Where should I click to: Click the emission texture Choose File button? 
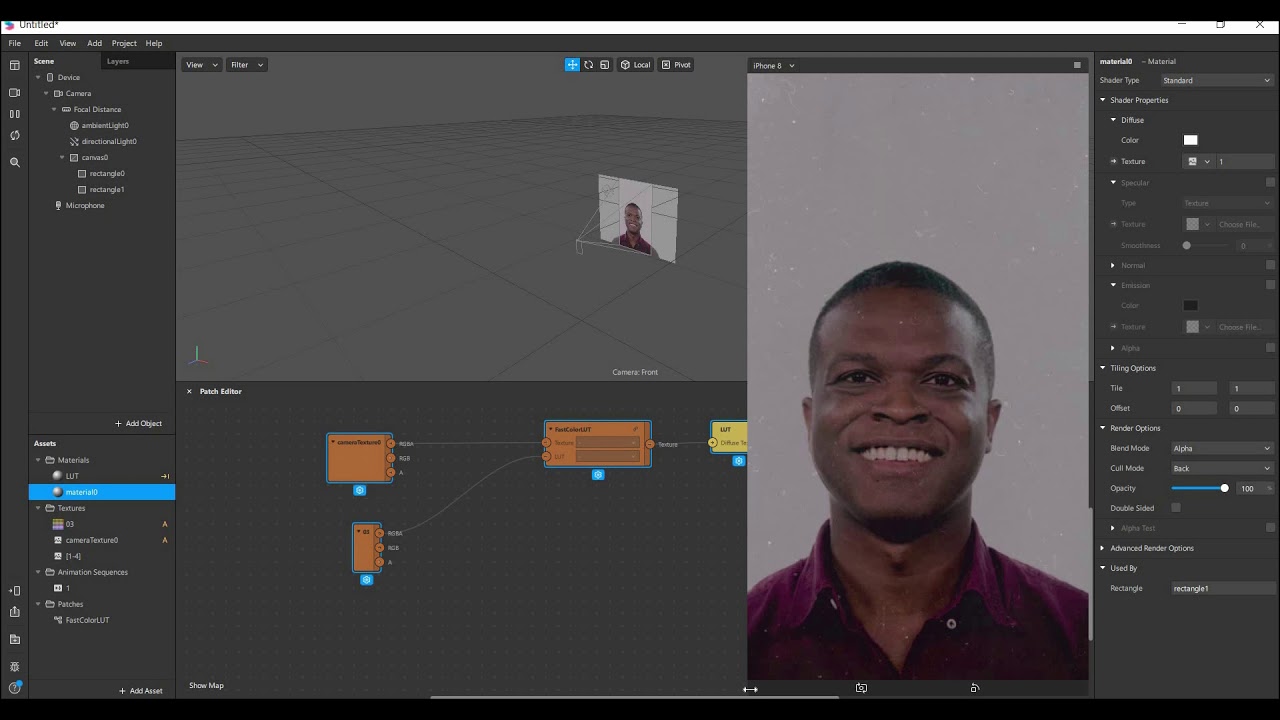click(x=1246, y=327)
